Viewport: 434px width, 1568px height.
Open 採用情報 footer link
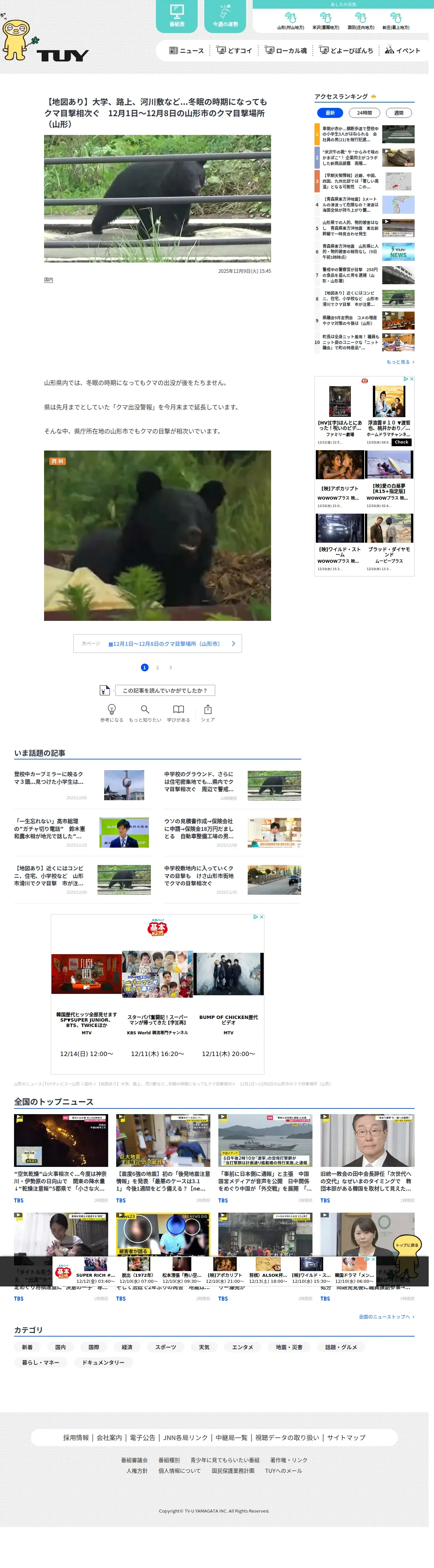pyautogui.click(x=76, y=1437)
